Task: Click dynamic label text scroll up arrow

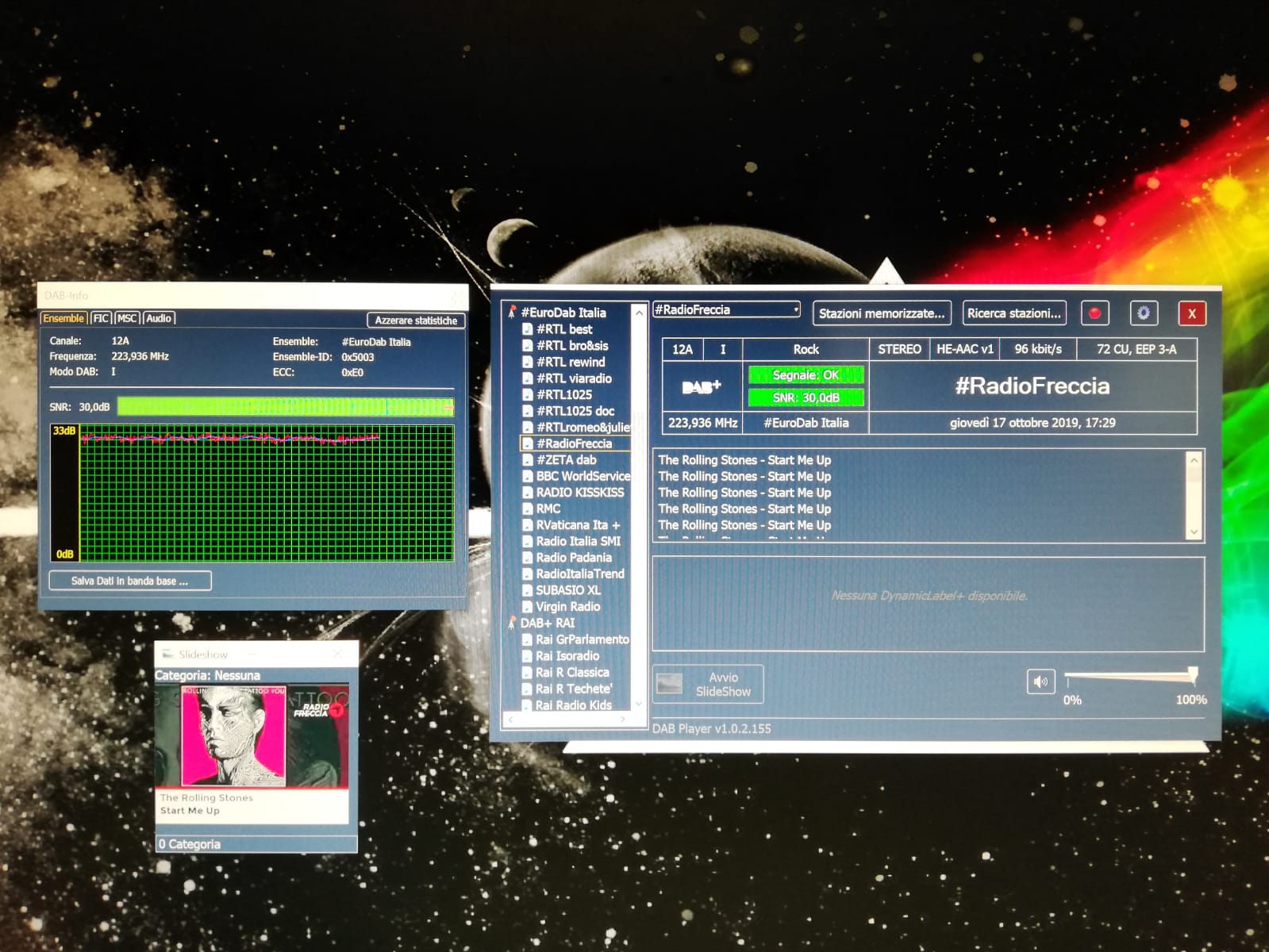Action: click(x=1194, y=459)
